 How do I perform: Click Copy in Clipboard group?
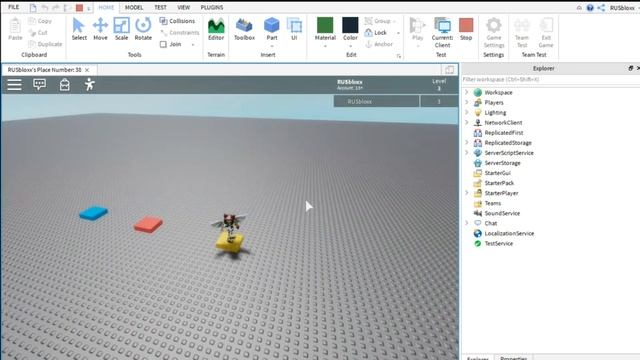tap(40, 21)
